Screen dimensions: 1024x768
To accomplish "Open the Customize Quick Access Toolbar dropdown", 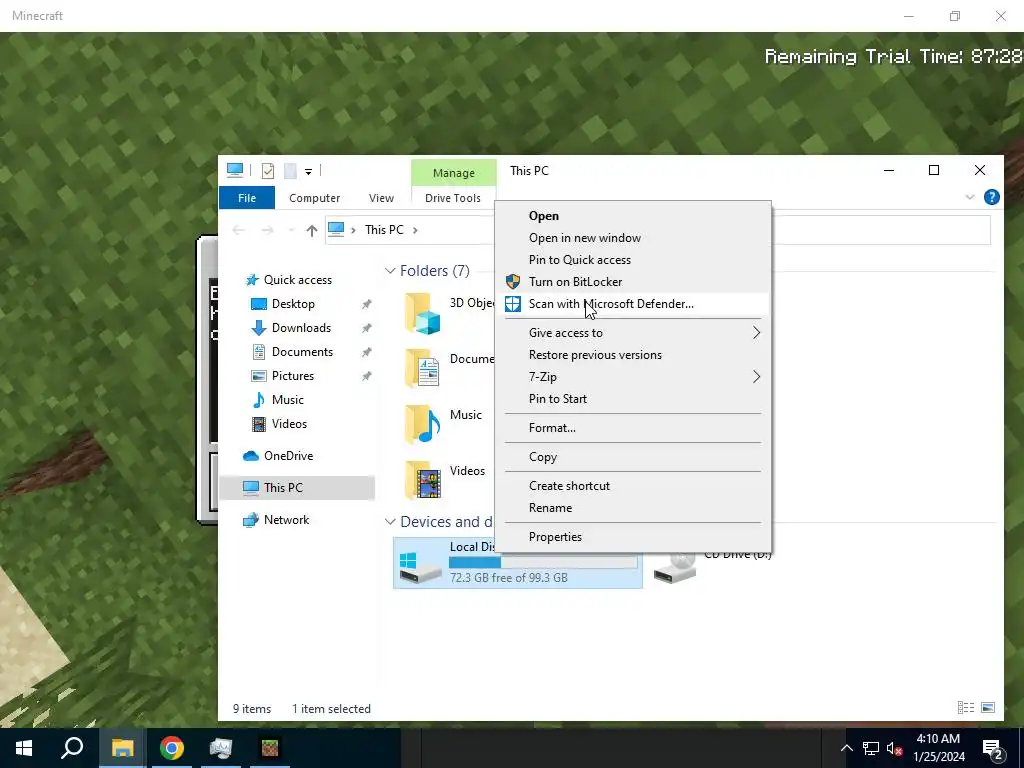I will pyautogui.click(x=308, y=172).
